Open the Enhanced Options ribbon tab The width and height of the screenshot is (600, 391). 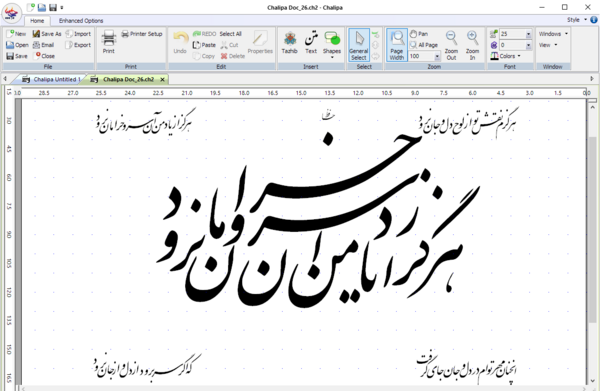(x=81, y=21)
